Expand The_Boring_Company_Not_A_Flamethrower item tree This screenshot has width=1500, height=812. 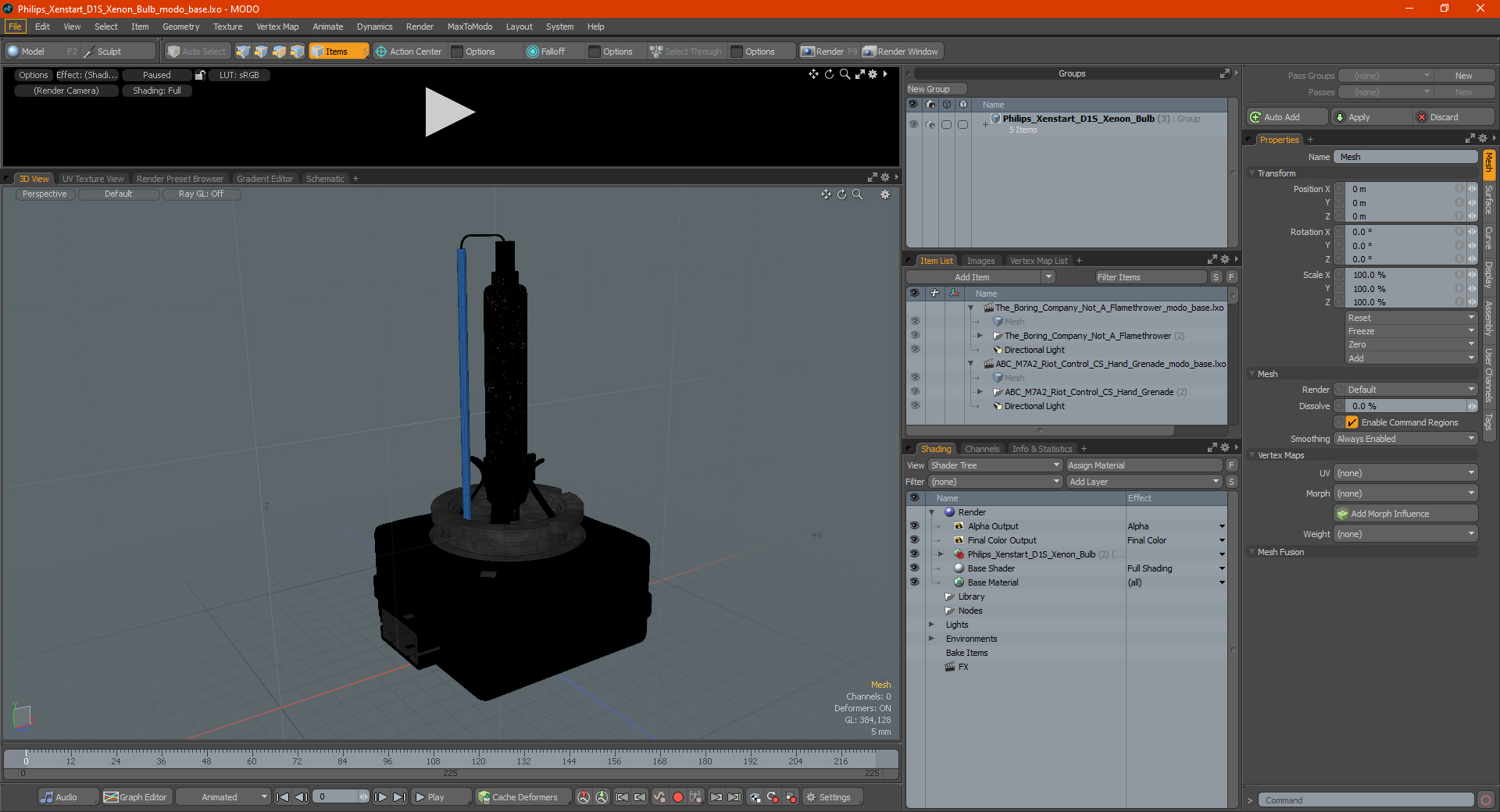(980, 336)
